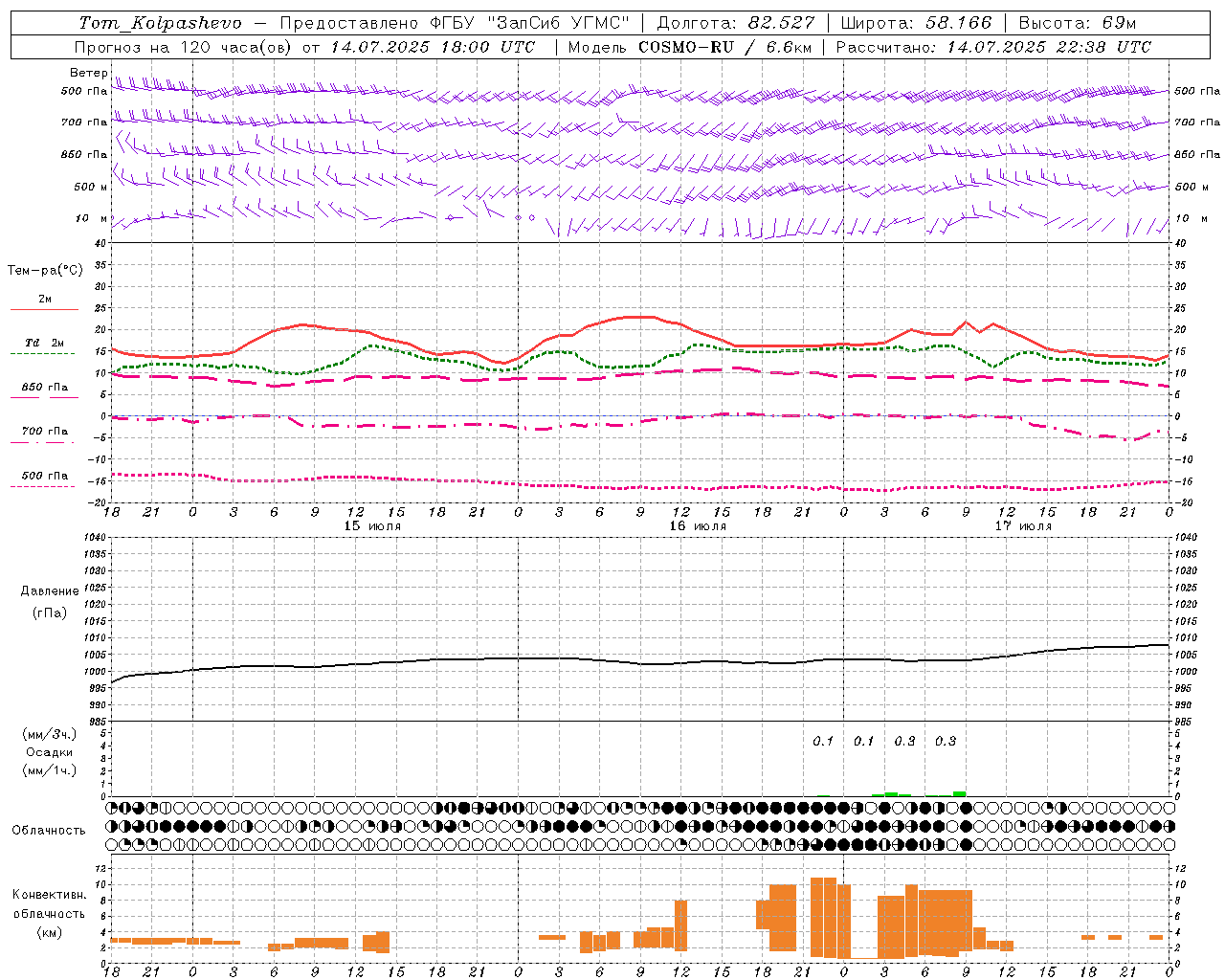The width and height of the screenshot is (1225, 980).
Task: Select the latitude value Широта: 58.166
Action: click(x=916, y=23)
